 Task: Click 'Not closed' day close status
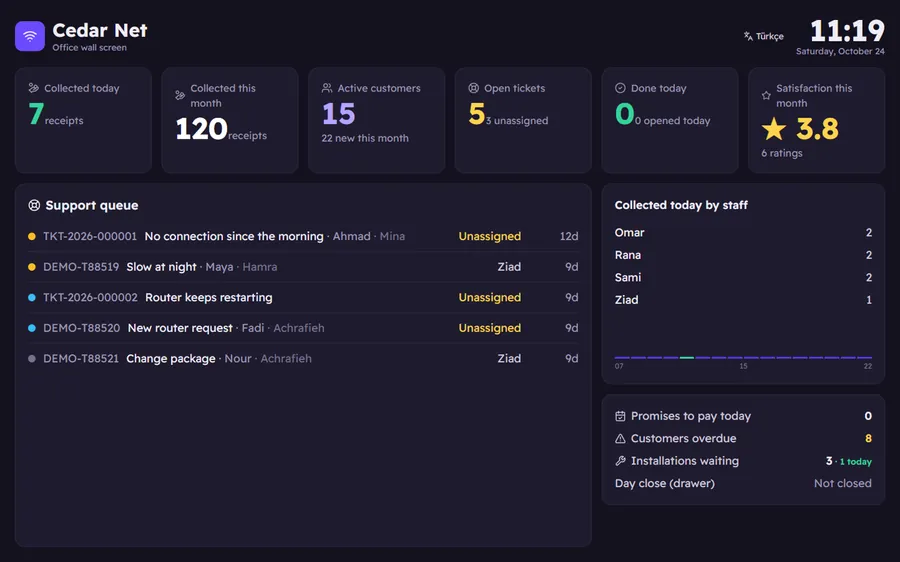click(843, 483)
